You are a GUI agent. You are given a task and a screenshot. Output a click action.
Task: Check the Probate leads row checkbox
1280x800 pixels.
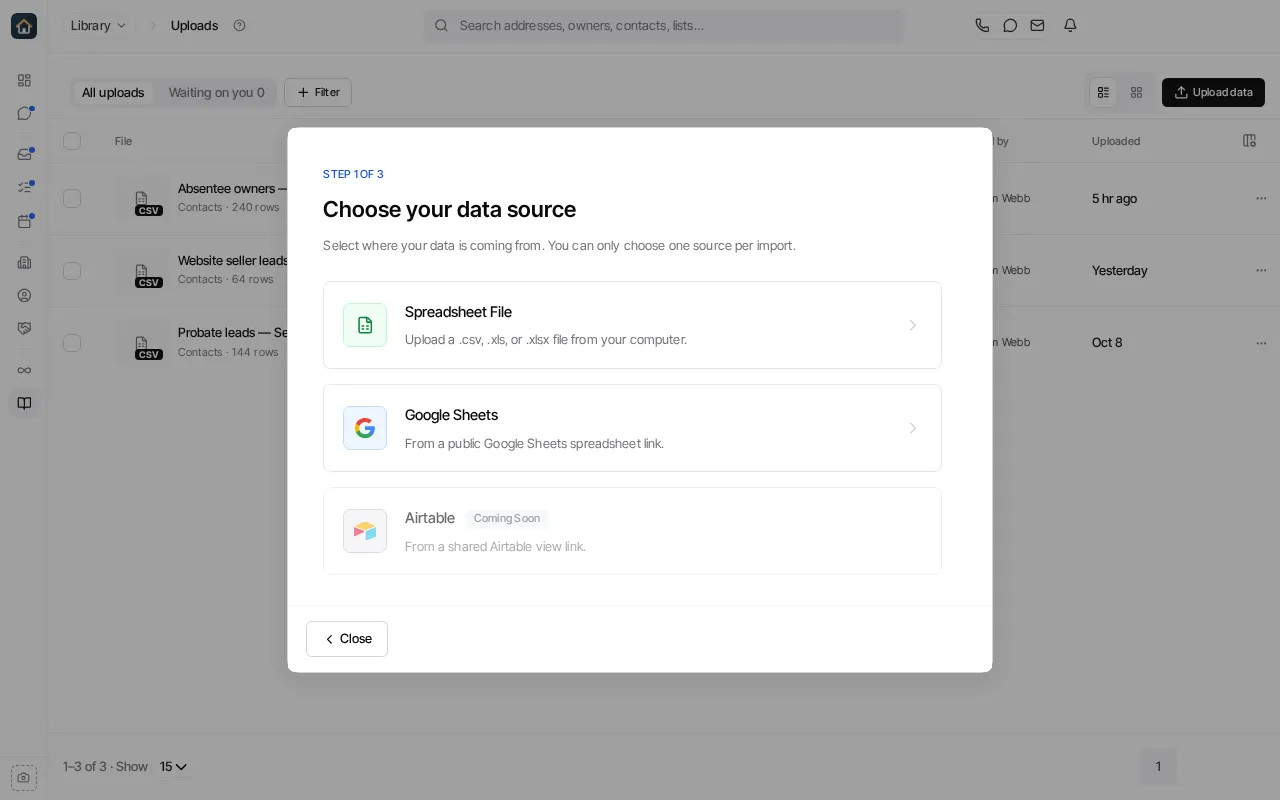click(x=72, y=342)
